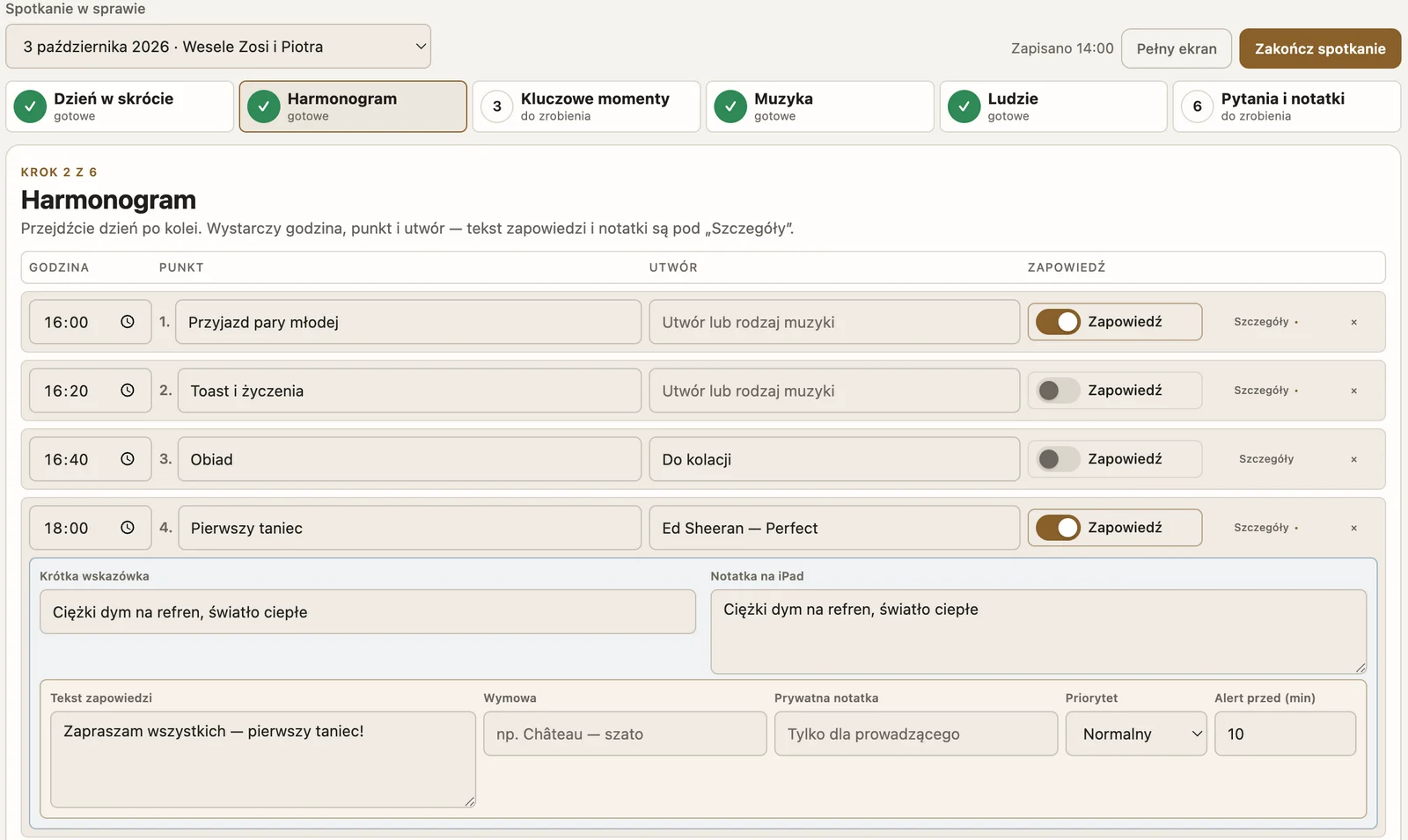Click checkmark icon on Muzyka step
The image size is (1408, 840).
[730, 106]
